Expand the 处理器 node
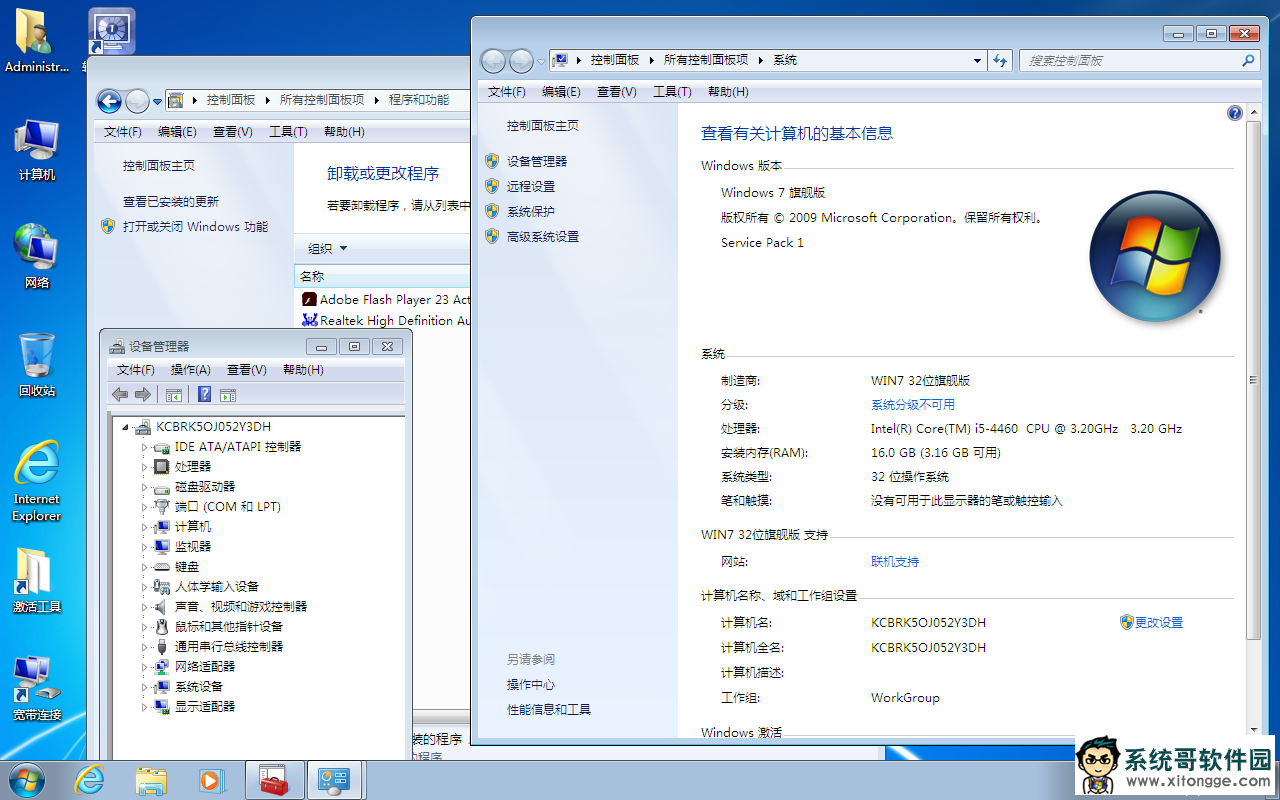The image size is (1280, 800). (x=144, y=467)
